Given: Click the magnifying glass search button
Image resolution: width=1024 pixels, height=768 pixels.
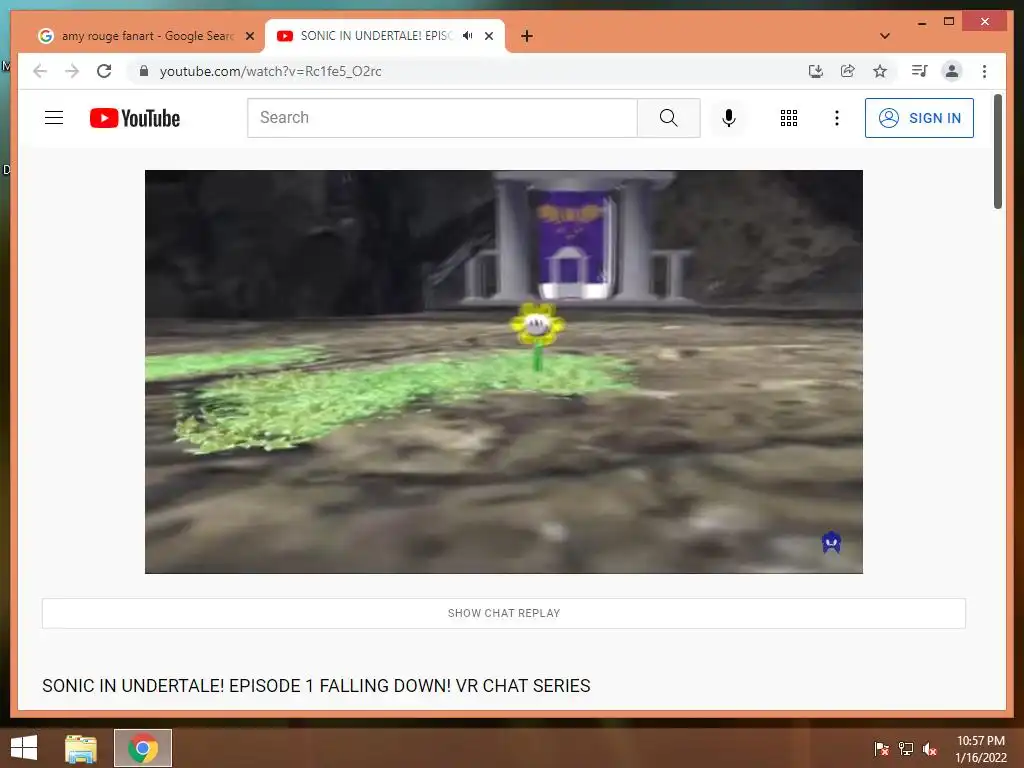Looking at the screenshot, I should tap(668, 118).
